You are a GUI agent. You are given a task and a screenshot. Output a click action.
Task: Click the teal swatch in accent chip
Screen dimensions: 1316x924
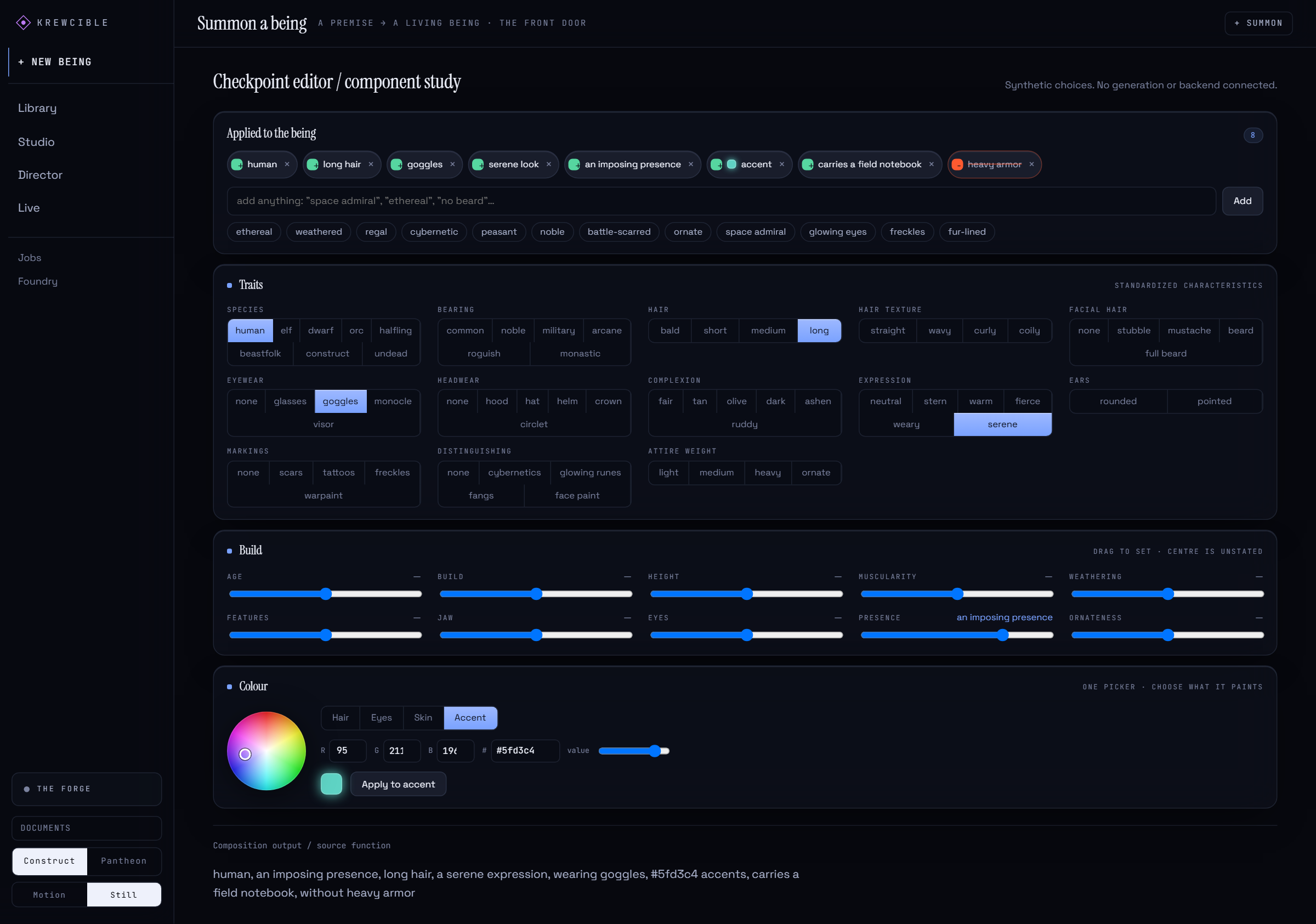731,165
